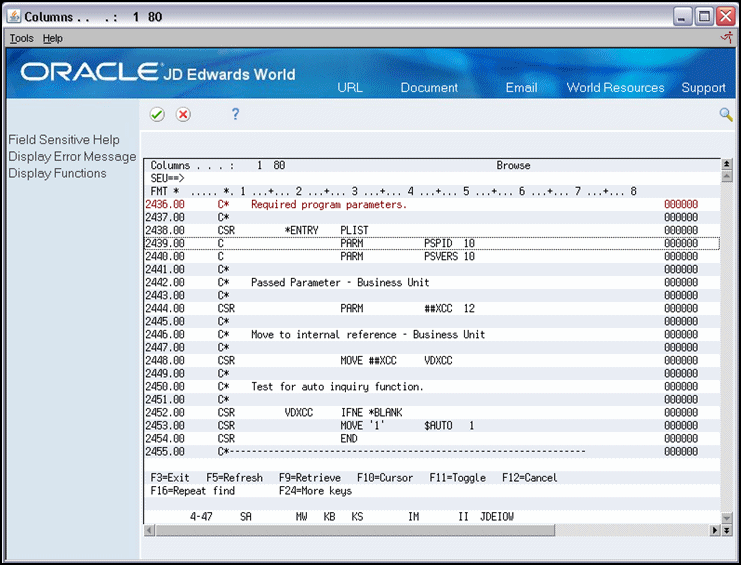The image size is (741, 565).
Task: Click JDEIOW status text
Action: tap(497, 517)
